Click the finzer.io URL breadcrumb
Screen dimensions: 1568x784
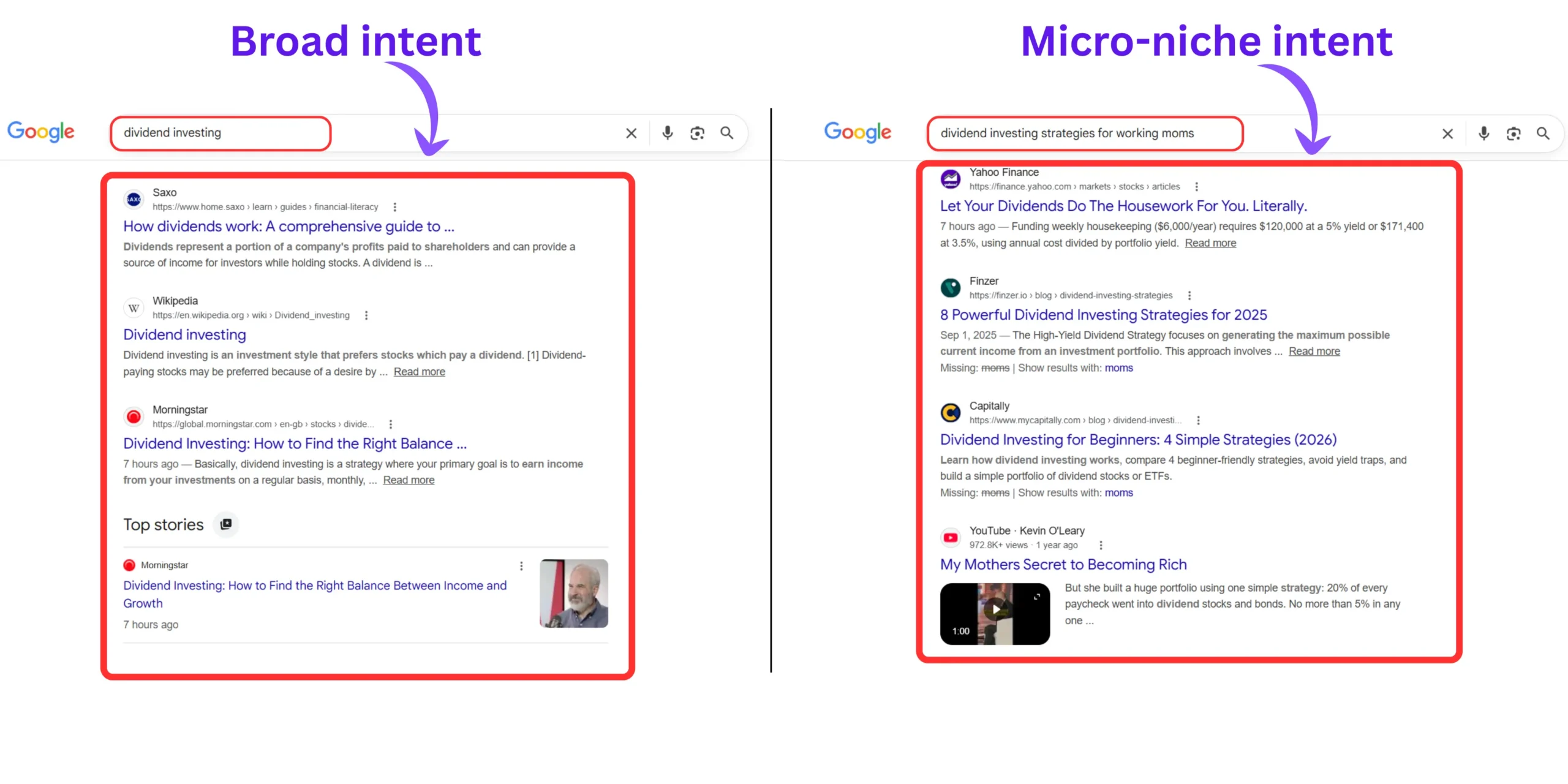coord(1071,295)
